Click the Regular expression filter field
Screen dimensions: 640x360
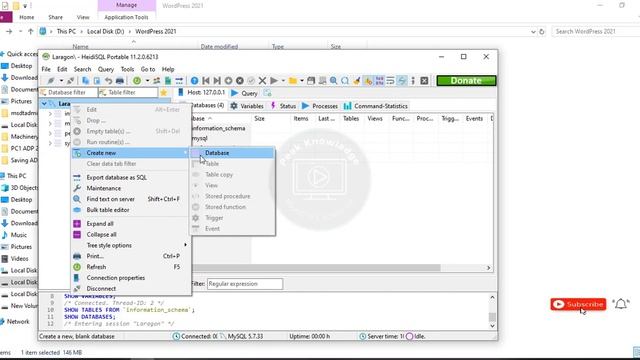click(244, 284)
